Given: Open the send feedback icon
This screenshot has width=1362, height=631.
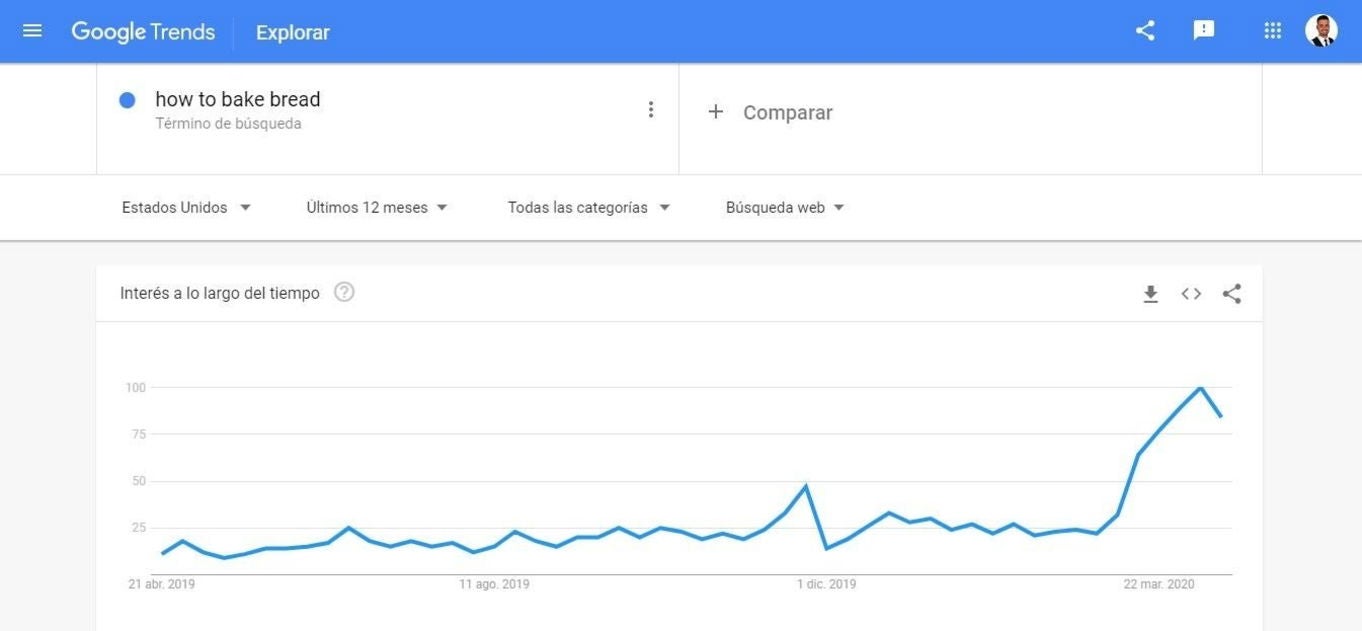Looking at the screenshot, I should pyautogui.click(x=1204, y=31).
